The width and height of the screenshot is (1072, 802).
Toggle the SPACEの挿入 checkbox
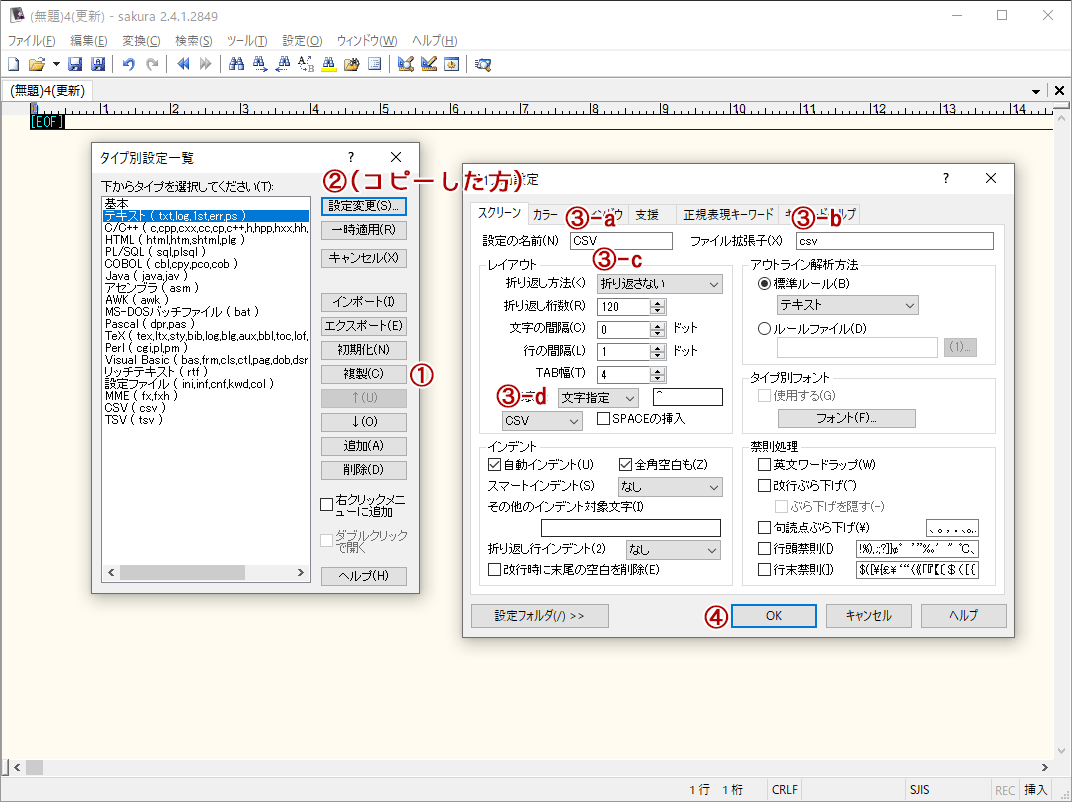(x=603, y=419)
